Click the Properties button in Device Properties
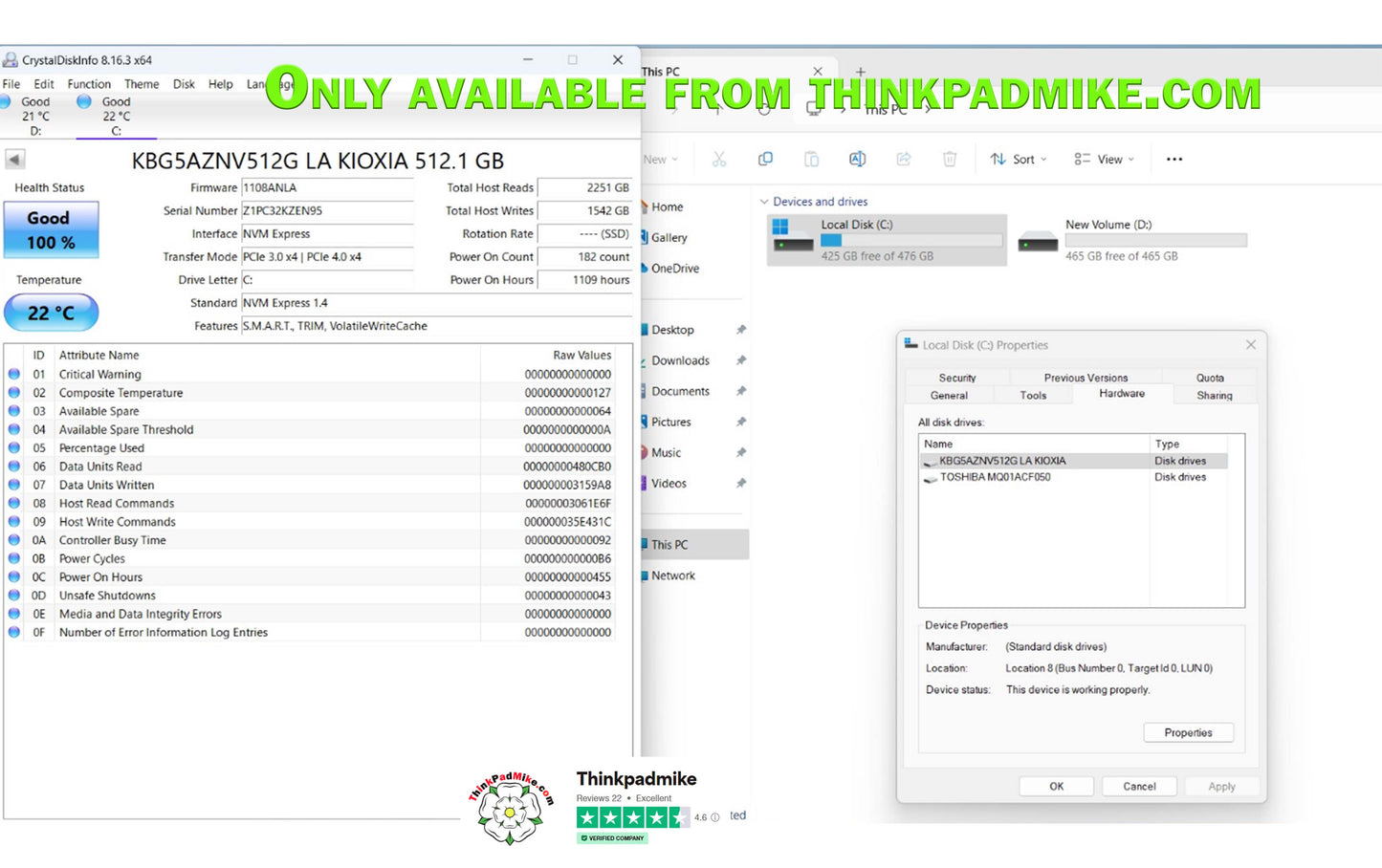This screenshot has height=868, width=1382. (1188, 732)
